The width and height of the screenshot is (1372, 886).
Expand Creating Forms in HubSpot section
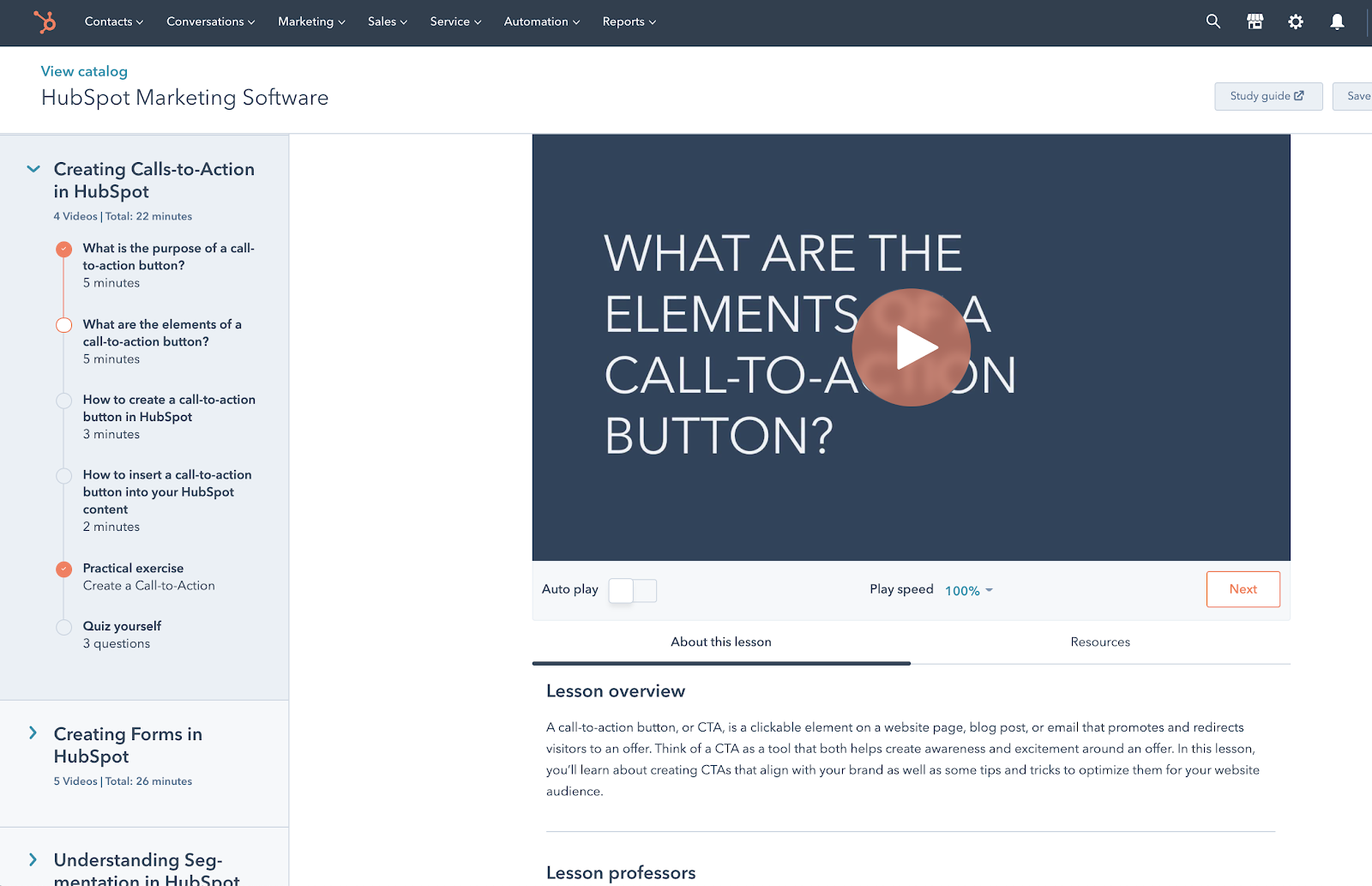(33, 732)
